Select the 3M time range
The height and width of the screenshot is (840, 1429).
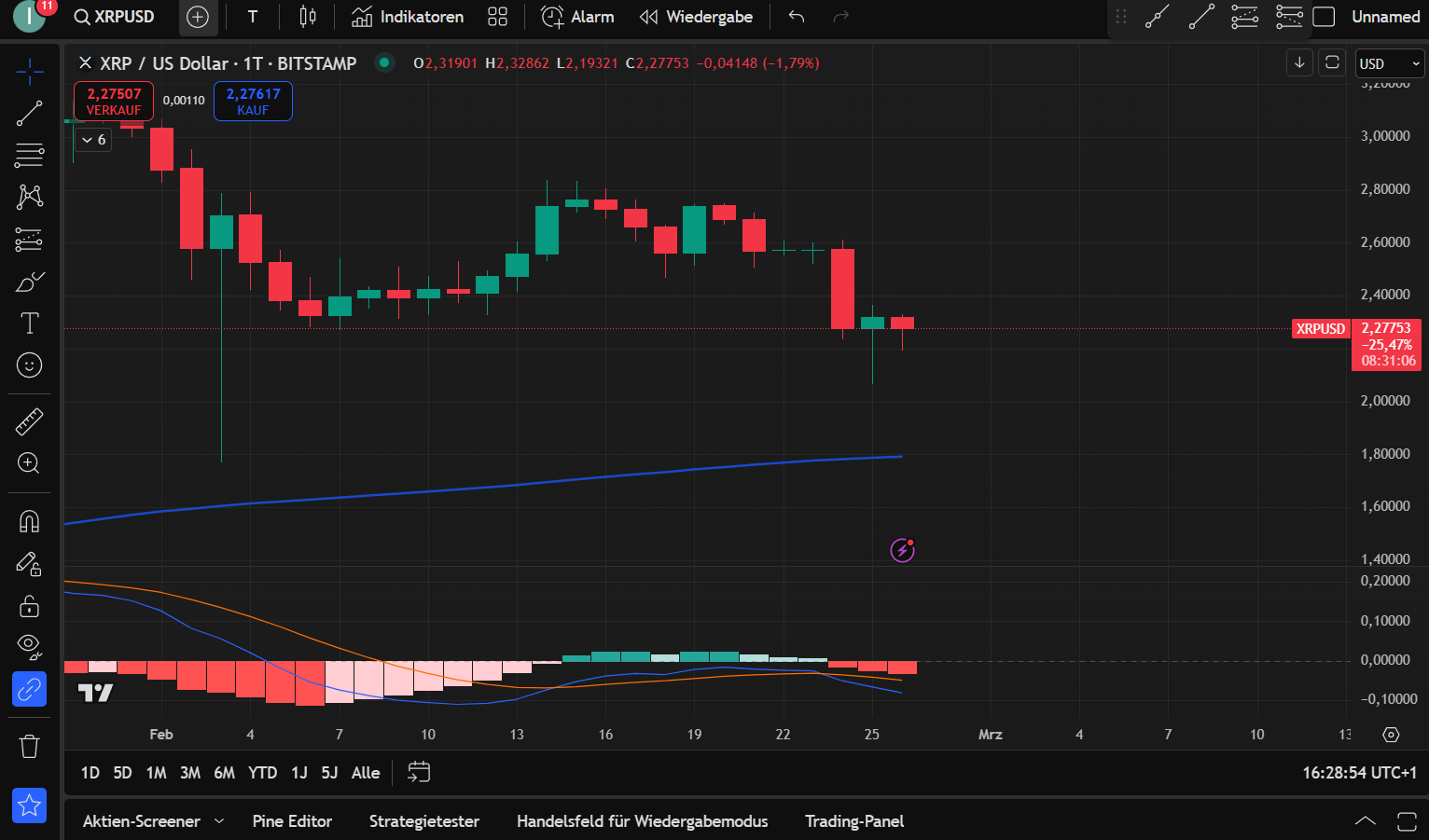coord(190,773)
